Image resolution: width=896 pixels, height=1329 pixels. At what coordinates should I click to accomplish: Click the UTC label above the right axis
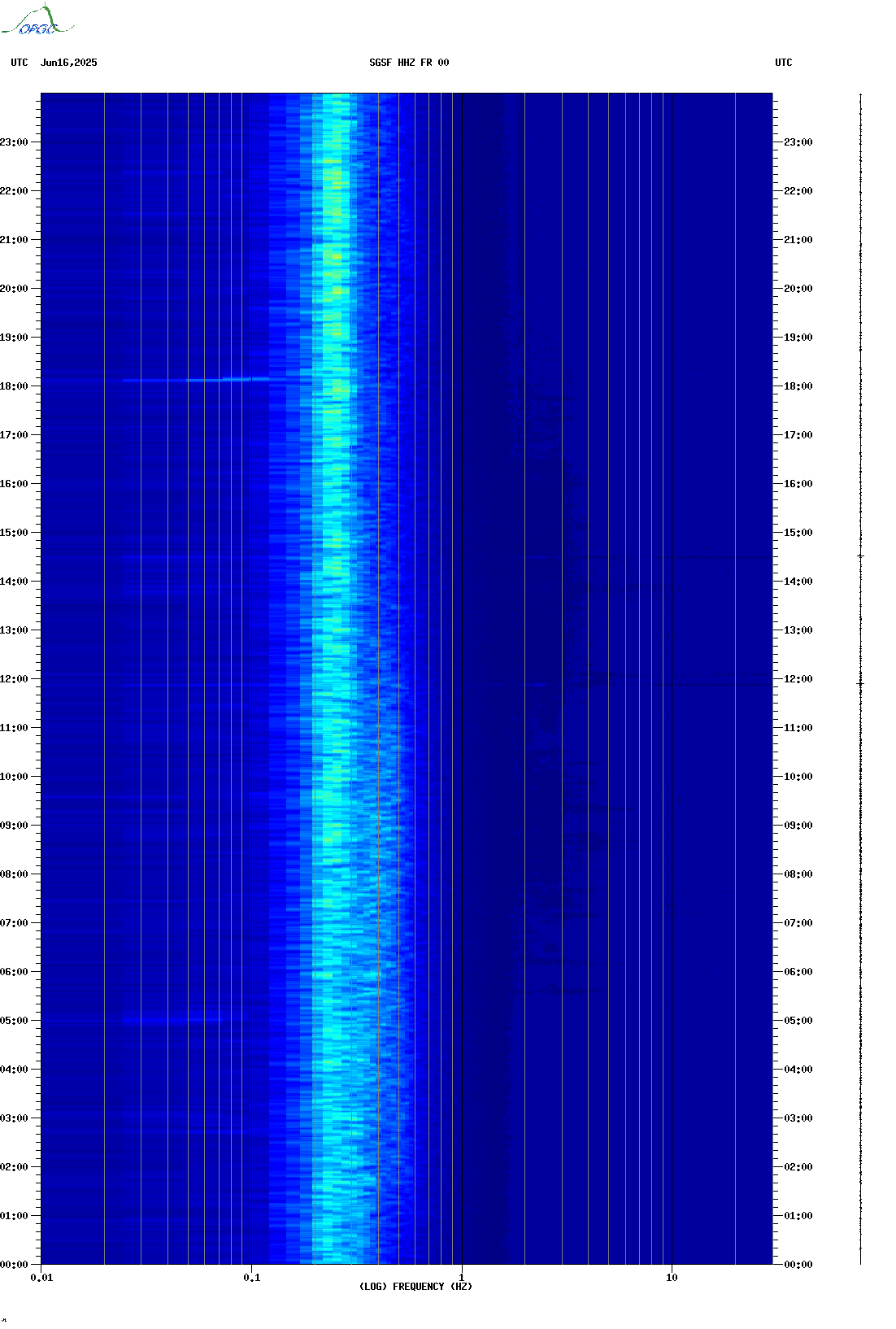coord(784,63)
